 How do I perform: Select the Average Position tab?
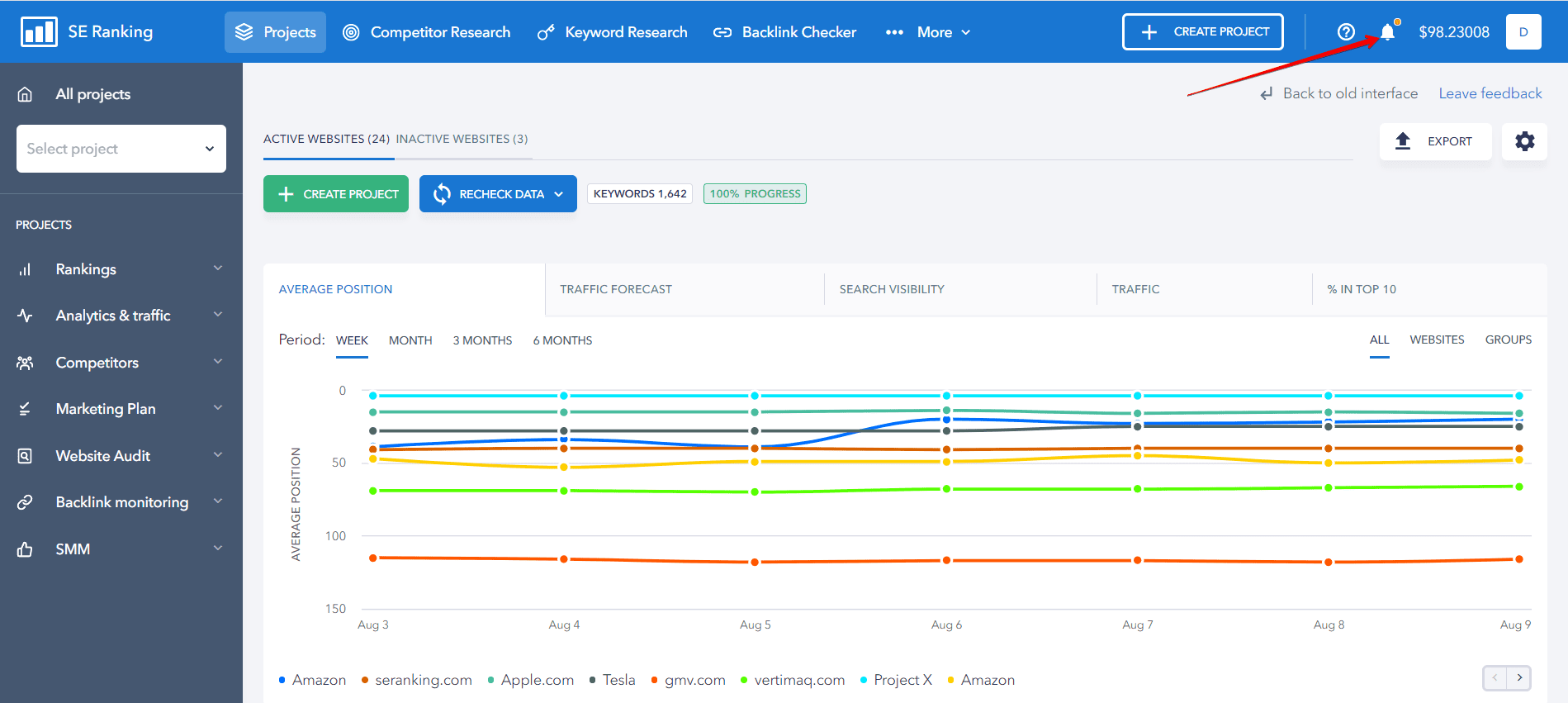335,289
